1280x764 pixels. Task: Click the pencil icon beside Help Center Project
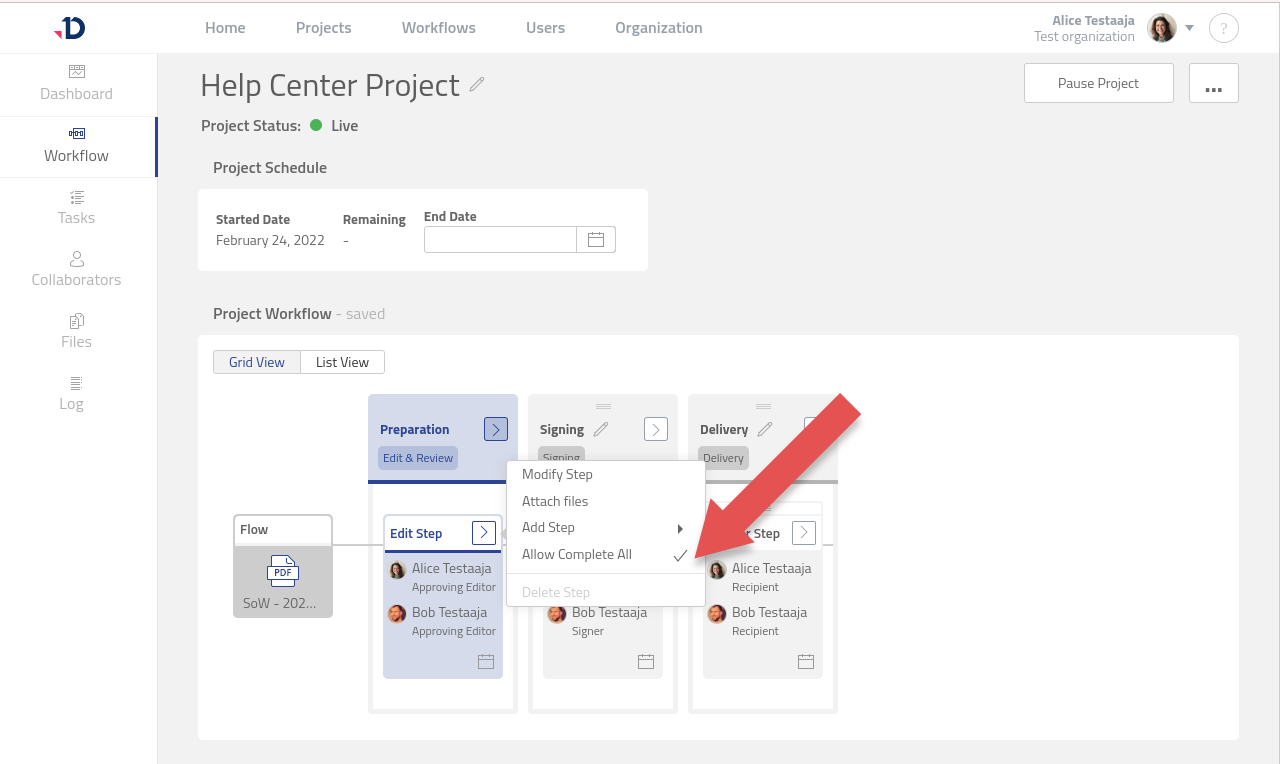pos(477,85)
